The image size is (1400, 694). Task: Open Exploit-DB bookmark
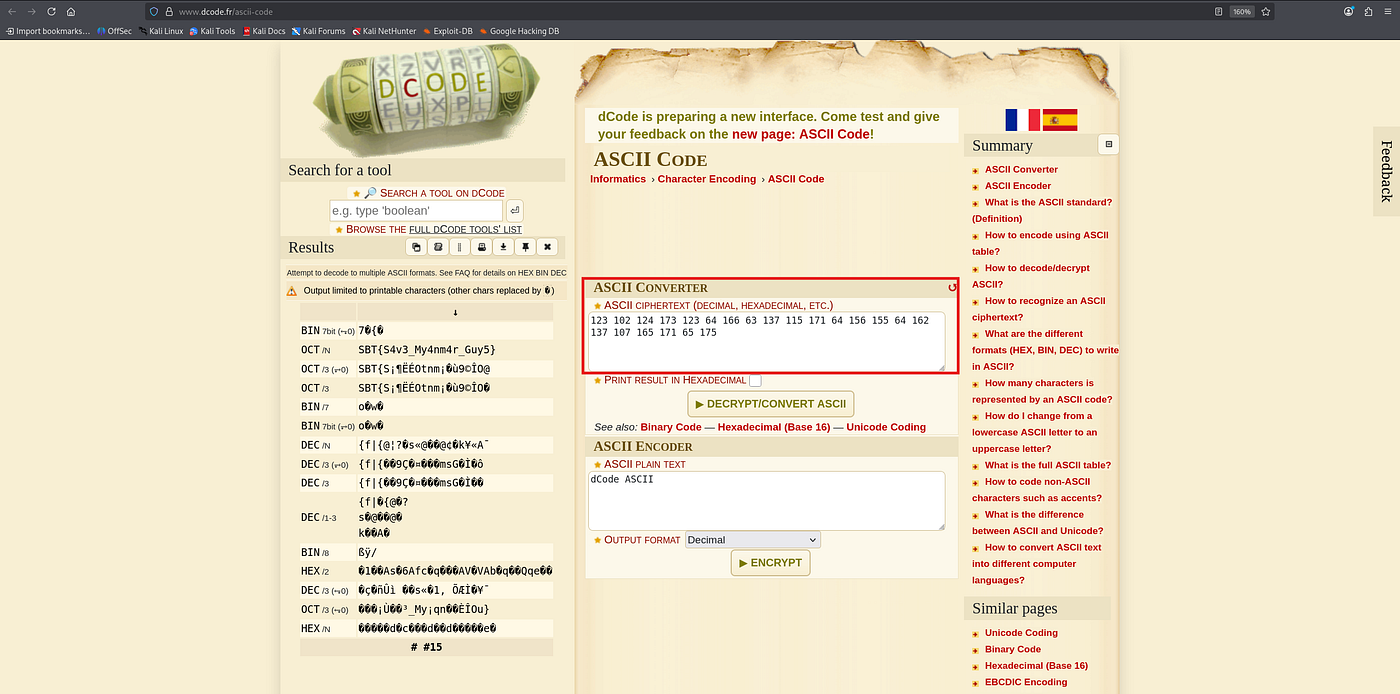tap(447, 31)
